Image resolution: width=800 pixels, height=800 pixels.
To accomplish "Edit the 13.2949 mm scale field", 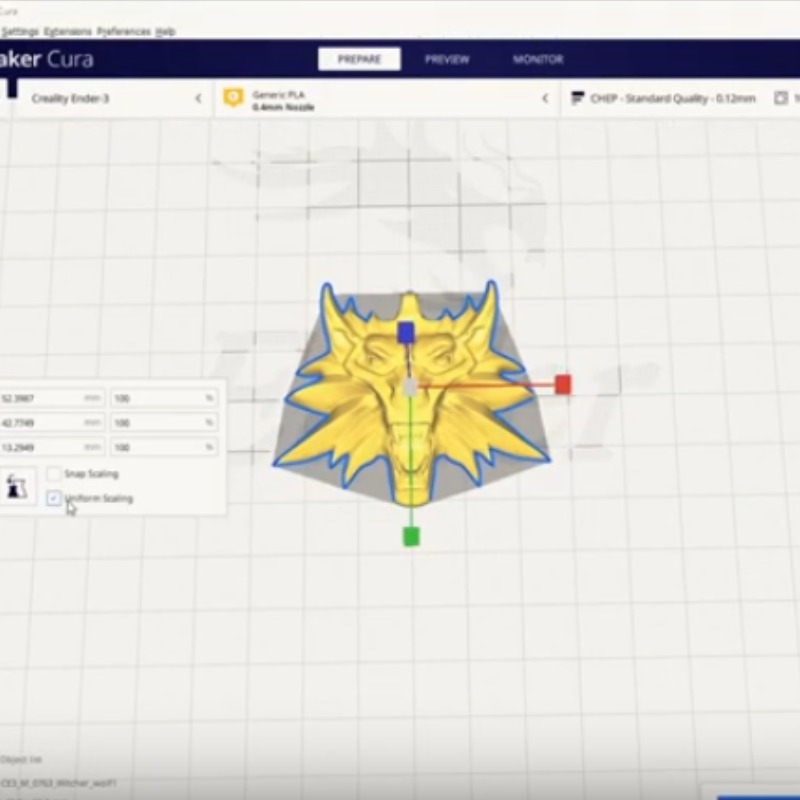I will (52, 447).
